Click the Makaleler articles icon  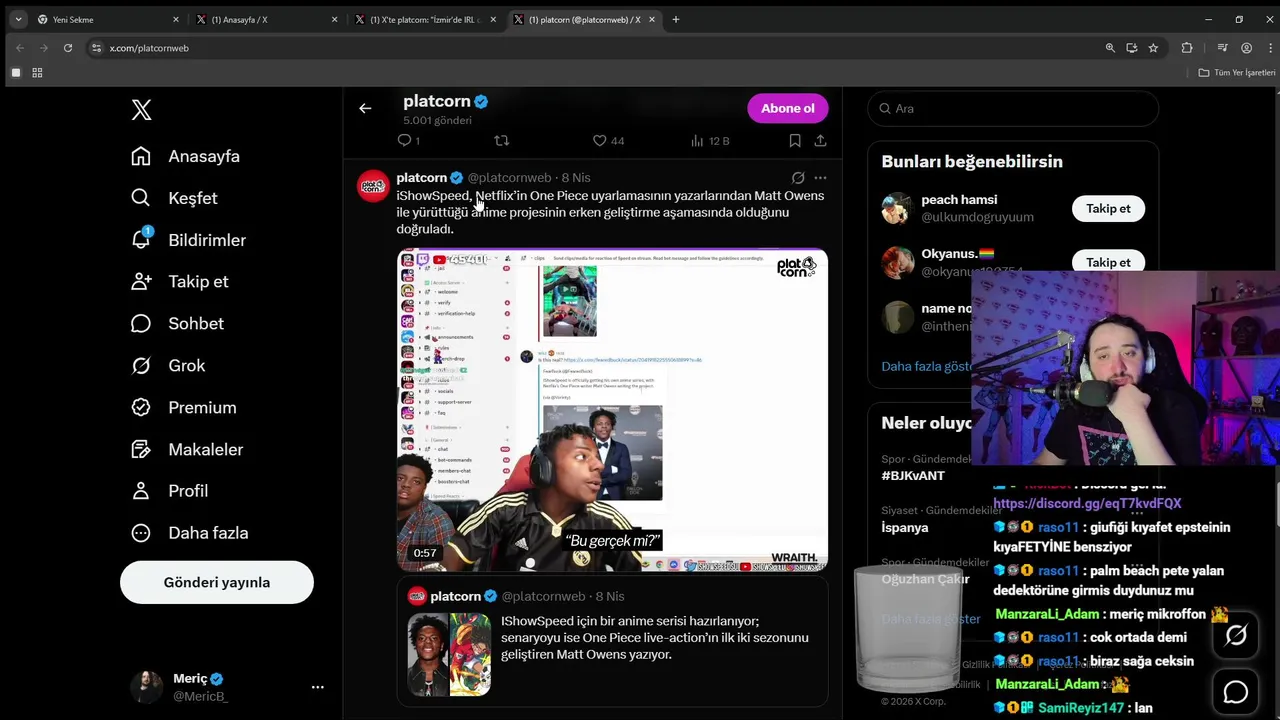tap(141, 449)
